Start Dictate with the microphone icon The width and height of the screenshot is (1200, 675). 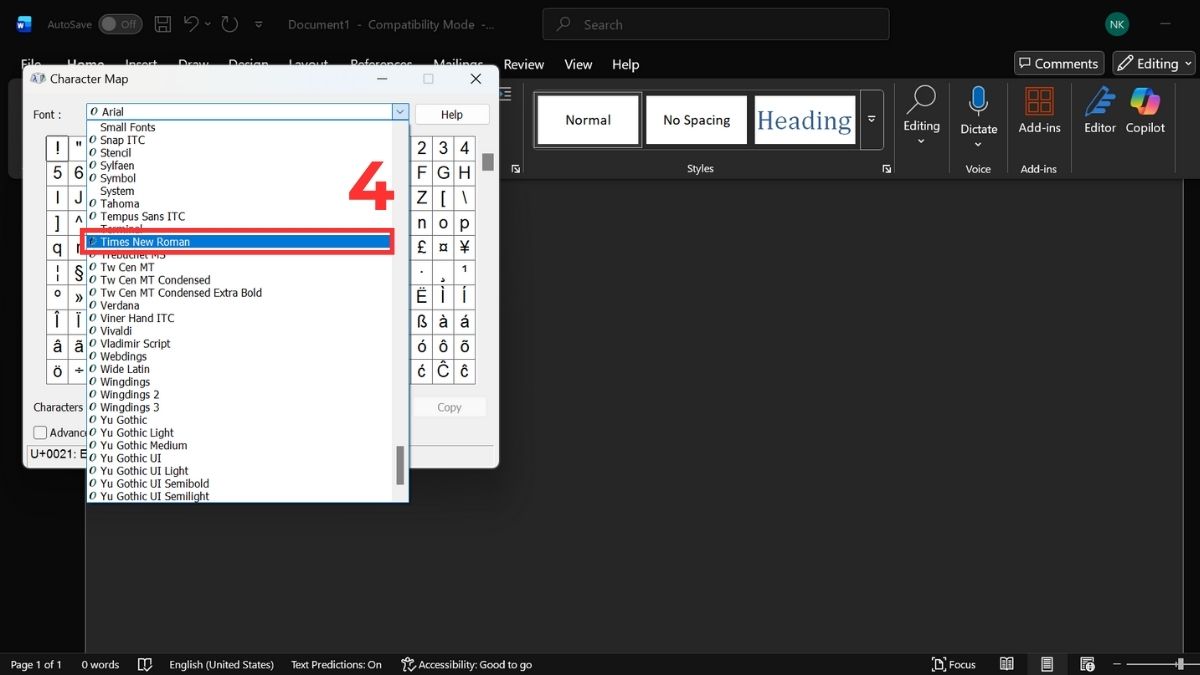(x=978, y=101)
